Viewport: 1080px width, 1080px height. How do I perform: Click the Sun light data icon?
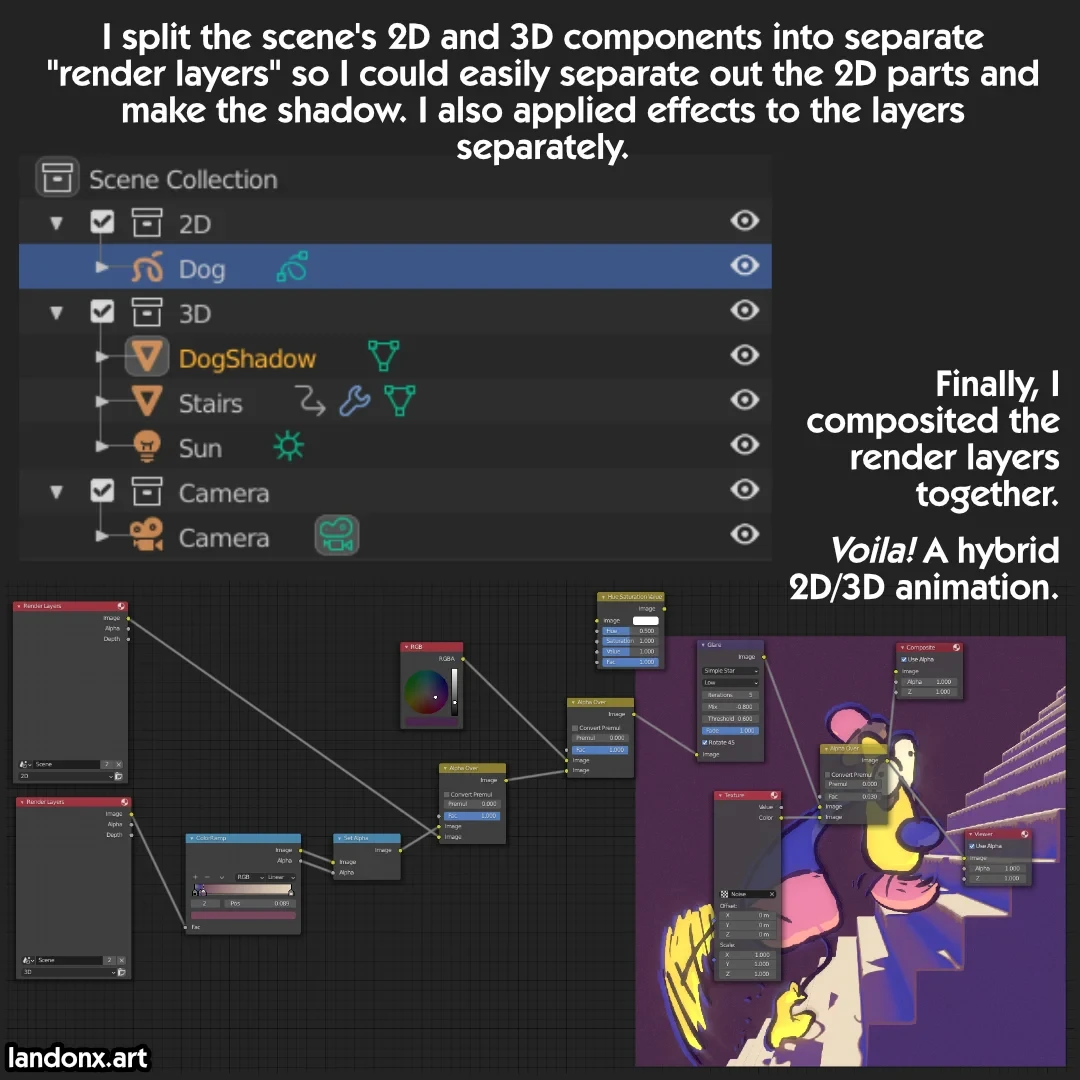pos(289,446)
